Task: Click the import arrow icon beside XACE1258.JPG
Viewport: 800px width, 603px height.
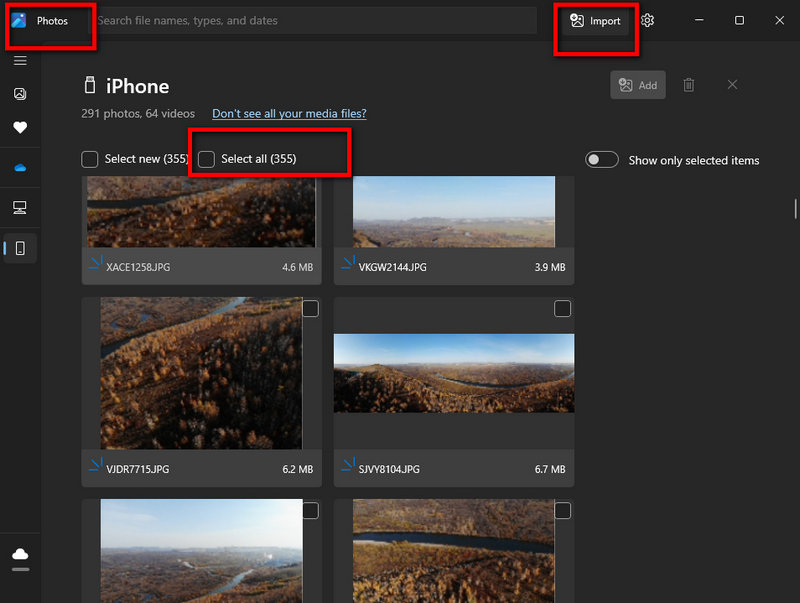Action: point(96,263)
